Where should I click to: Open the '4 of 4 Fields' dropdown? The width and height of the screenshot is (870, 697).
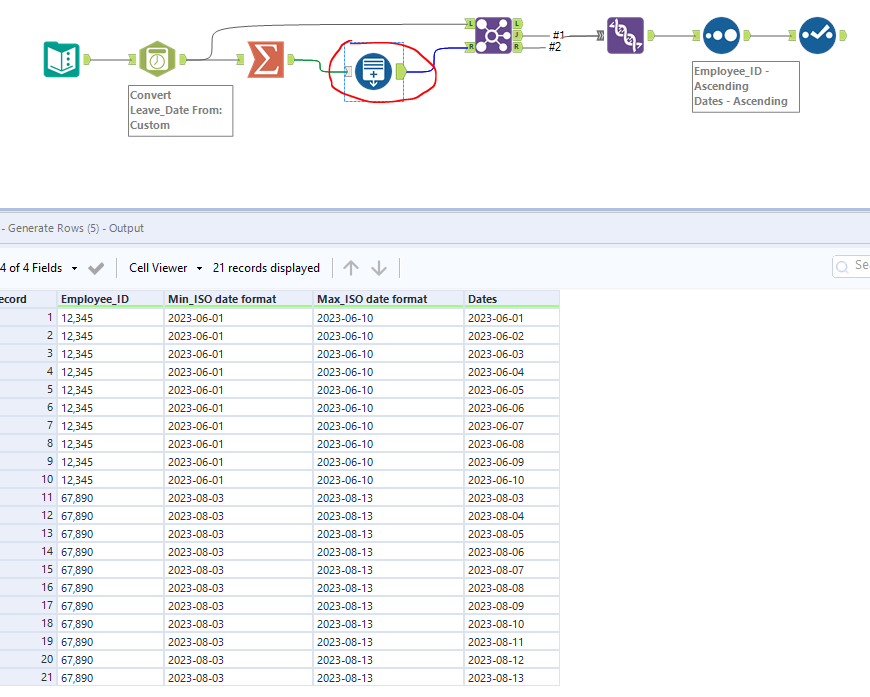pyautogui.click(x=37, y=268)
